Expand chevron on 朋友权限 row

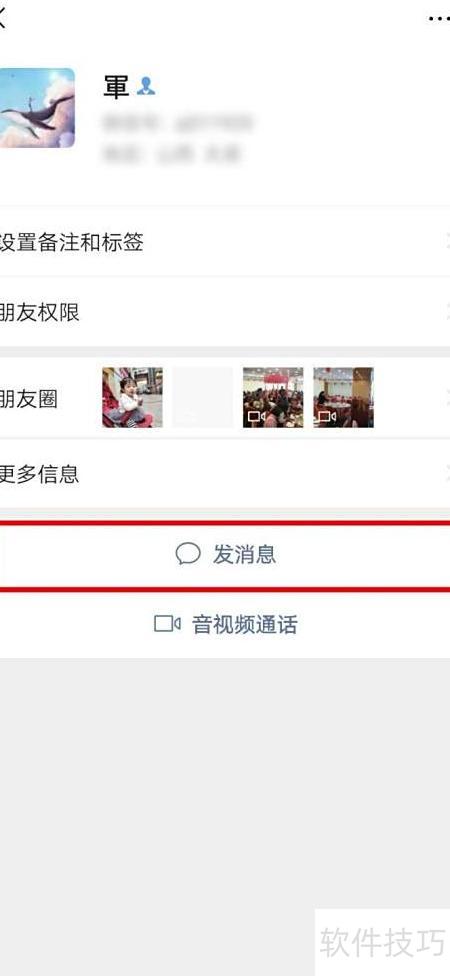point(447,312)
